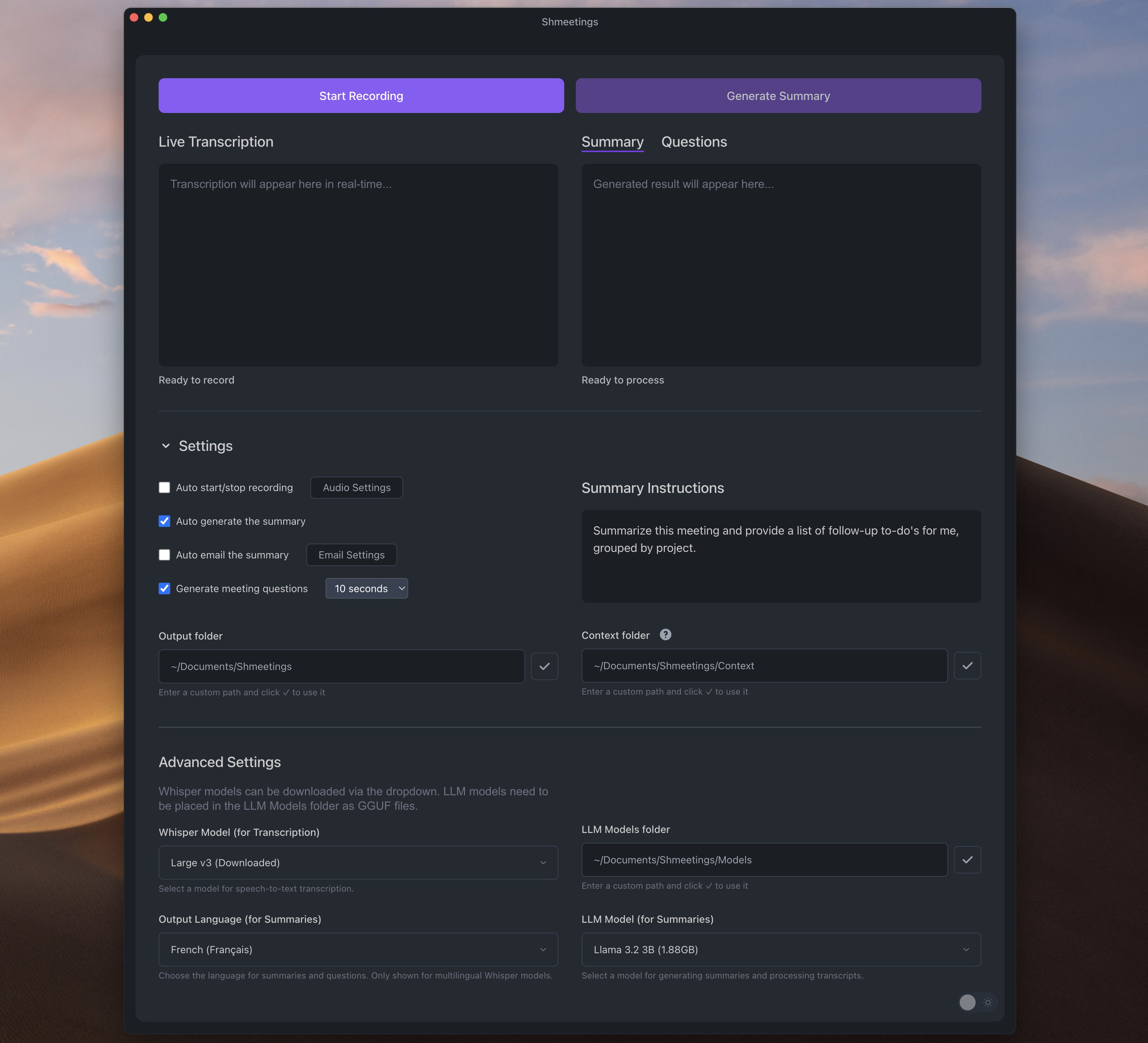Screen dimensions: 1148x1043
Task: Click checkmark to apply LLM Models folder path
Action: click(x=967, y=860)
